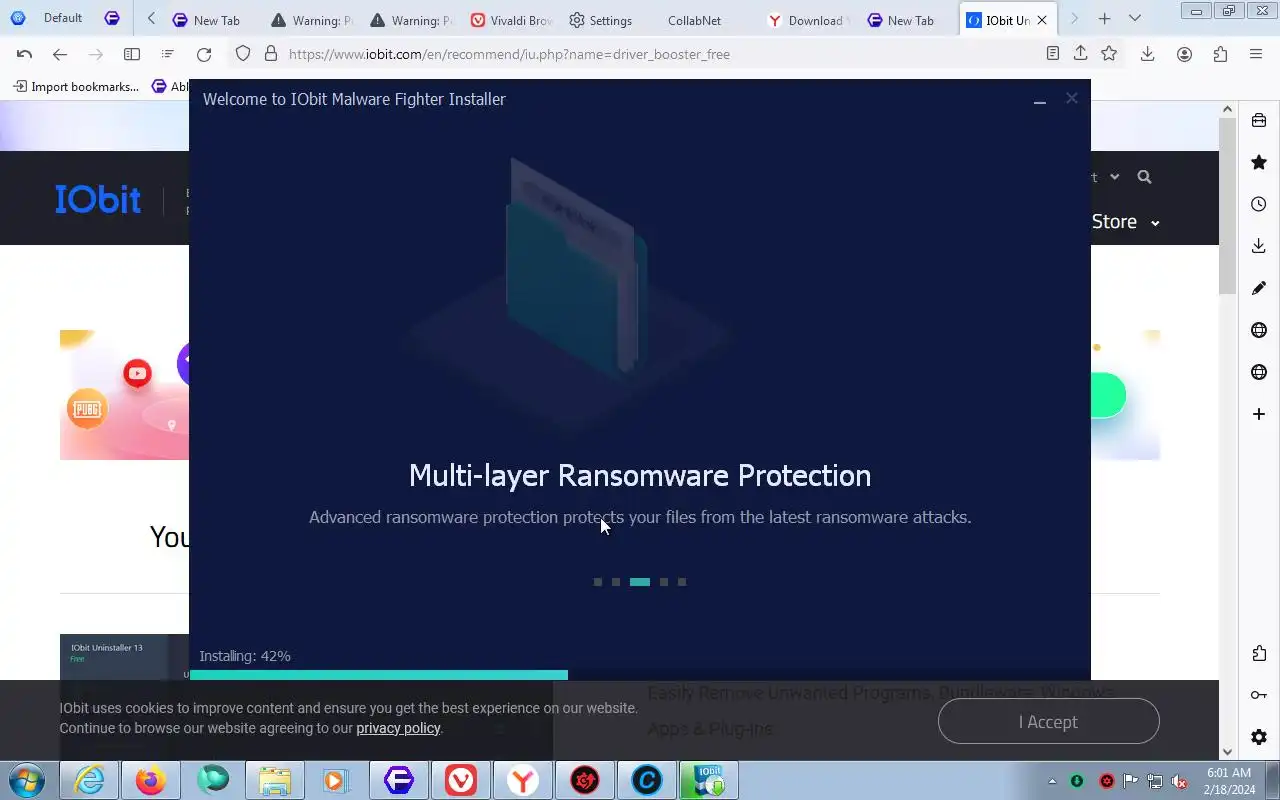Click the volume icon in system tray

click(x=1180, y=781)
